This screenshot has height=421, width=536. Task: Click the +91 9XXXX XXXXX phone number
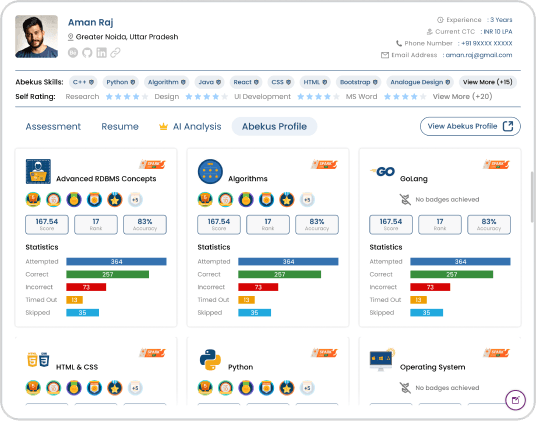click(487, 43)
